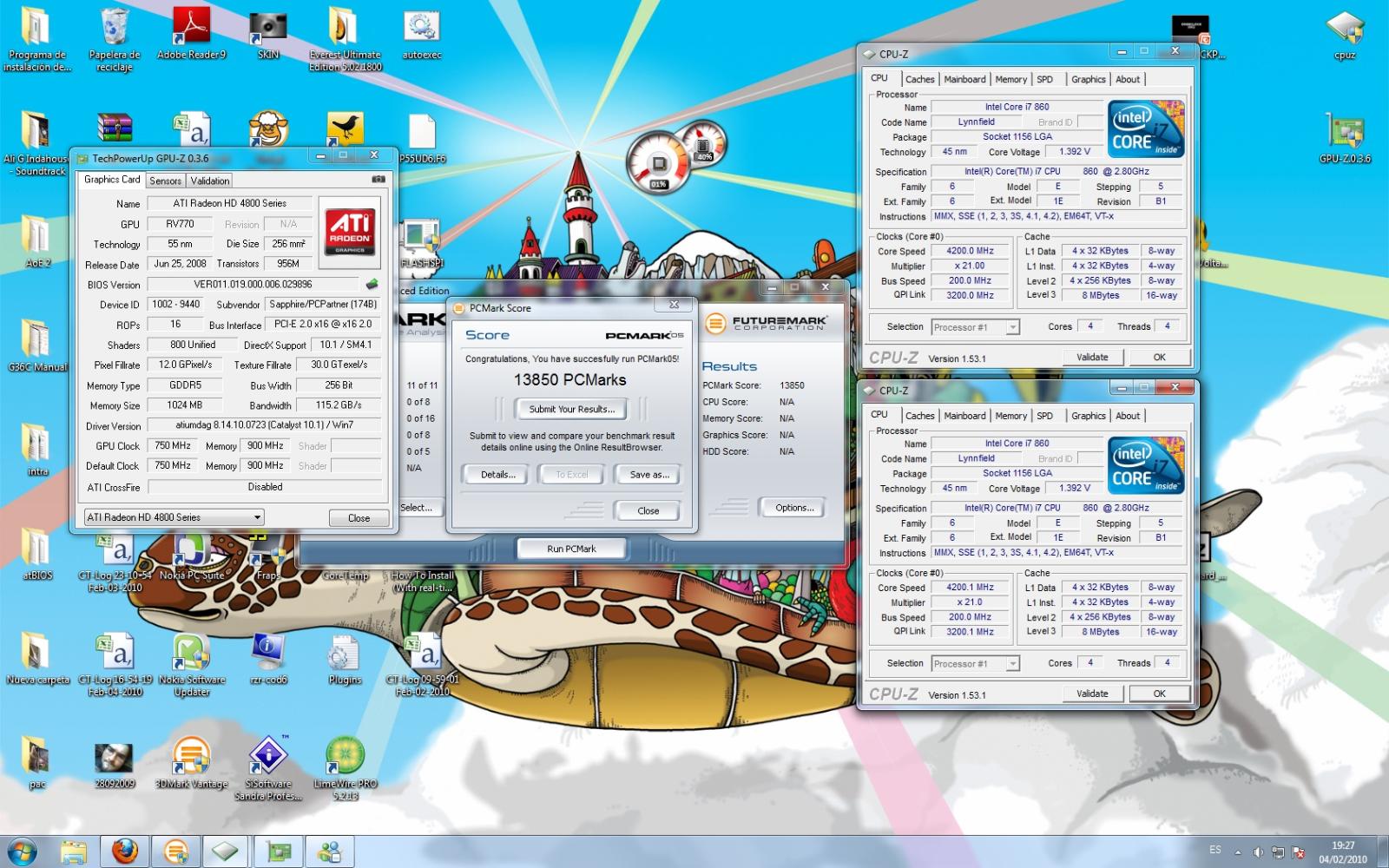
Task: Click the 115.2 GB/s Bandwidth value
Action: (338, 404)
